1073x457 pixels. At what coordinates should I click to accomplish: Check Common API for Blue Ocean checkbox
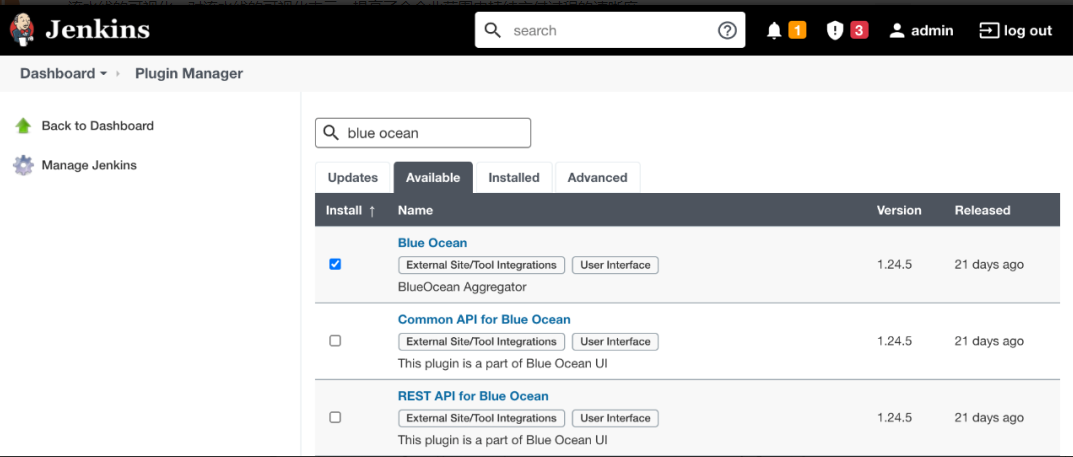[x=335, y=341]
